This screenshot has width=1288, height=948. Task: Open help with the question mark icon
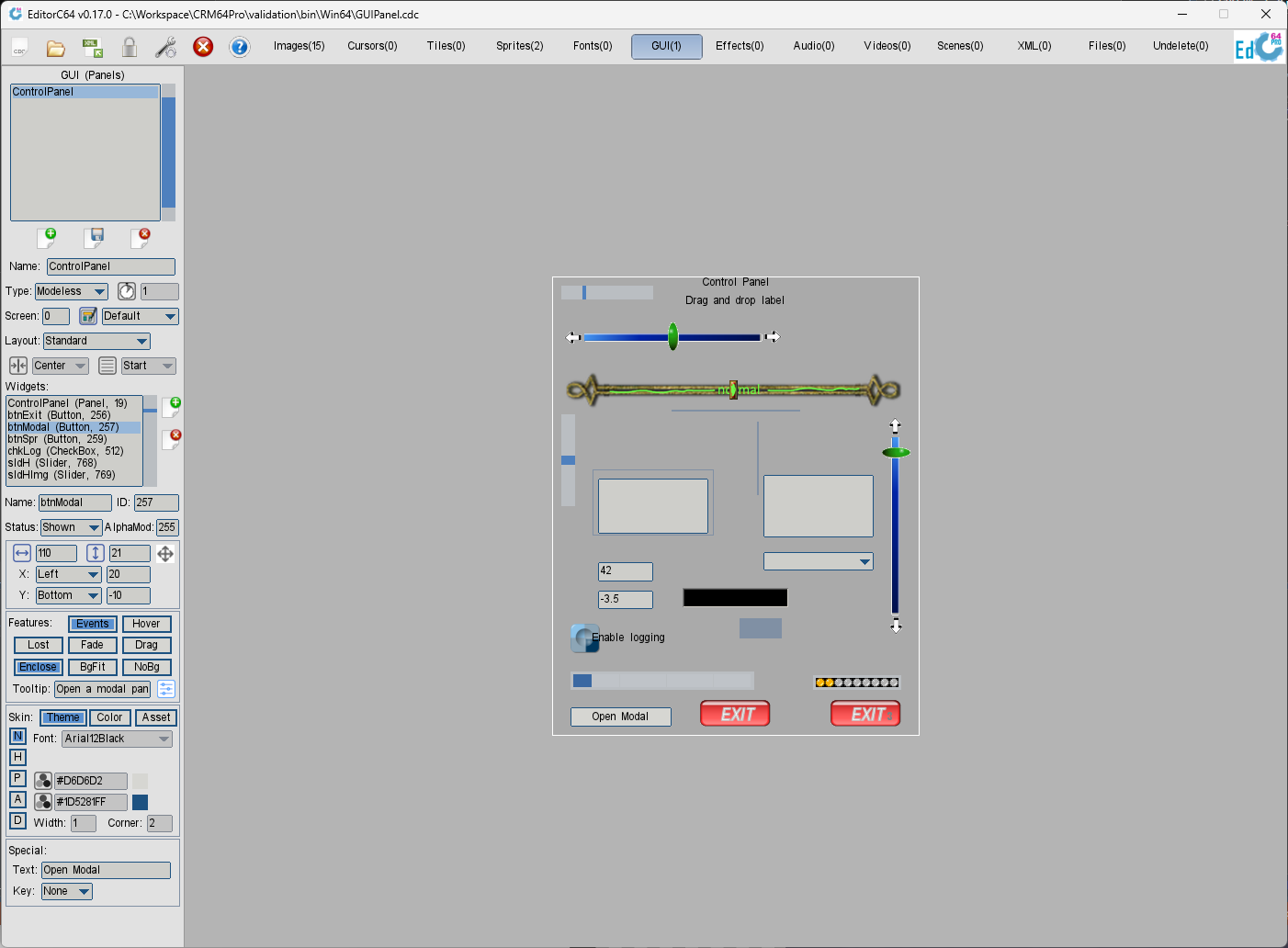coord(240,47)
